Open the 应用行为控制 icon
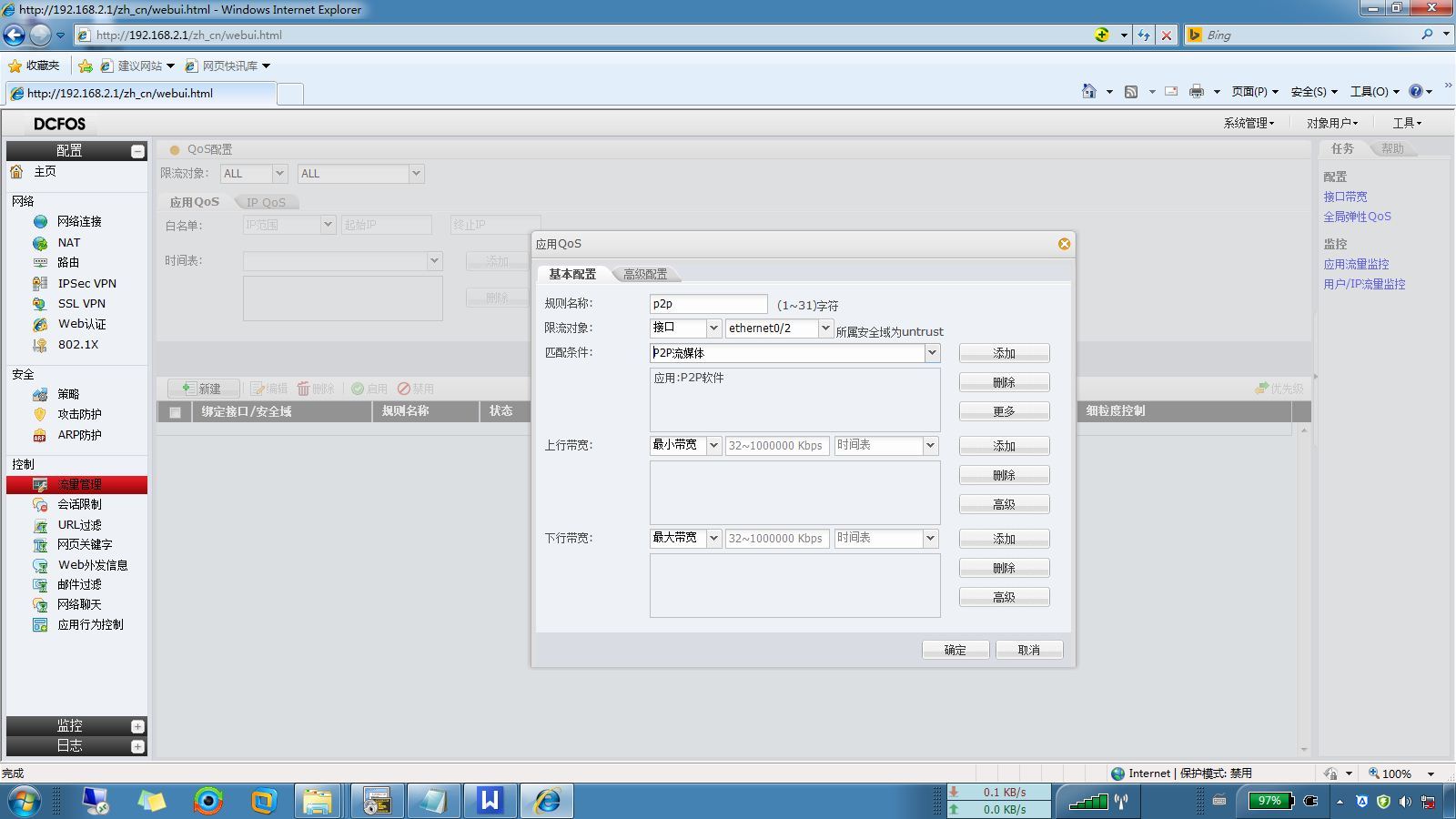 tap(40, 624)
